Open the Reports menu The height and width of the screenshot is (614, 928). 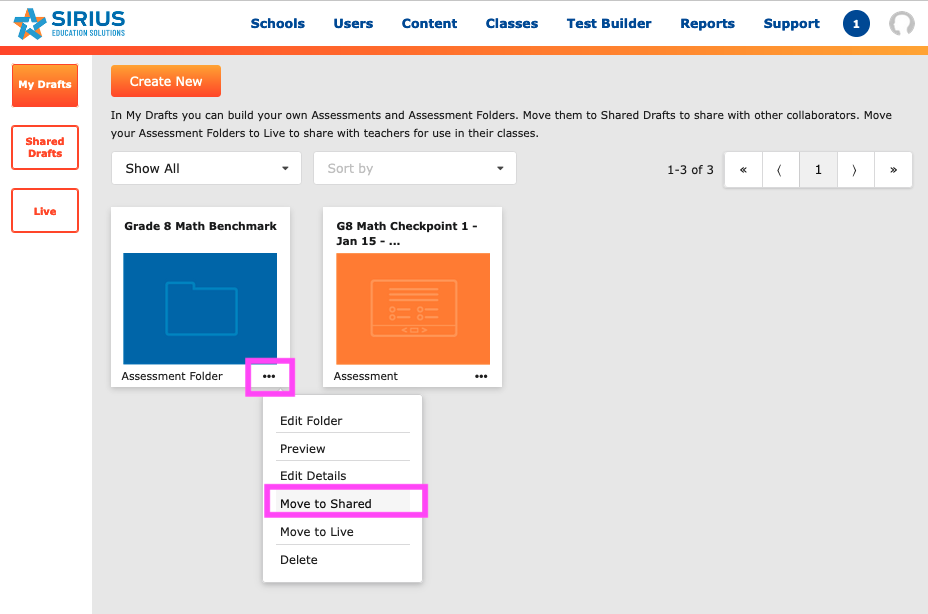point(707,24)
